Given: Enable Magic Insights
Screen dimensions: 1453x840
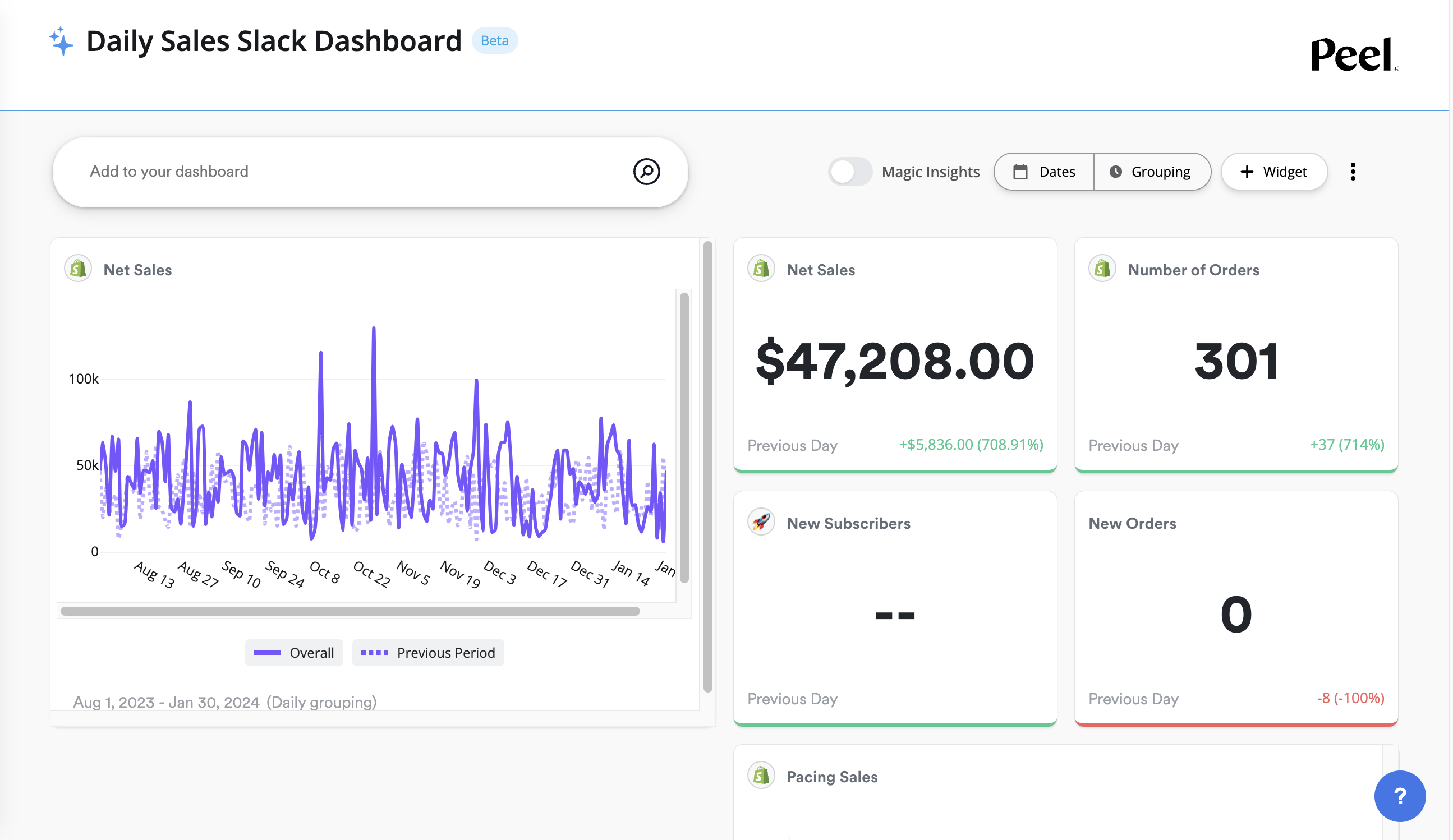Looking at the screenshot, I should (850, 171).
